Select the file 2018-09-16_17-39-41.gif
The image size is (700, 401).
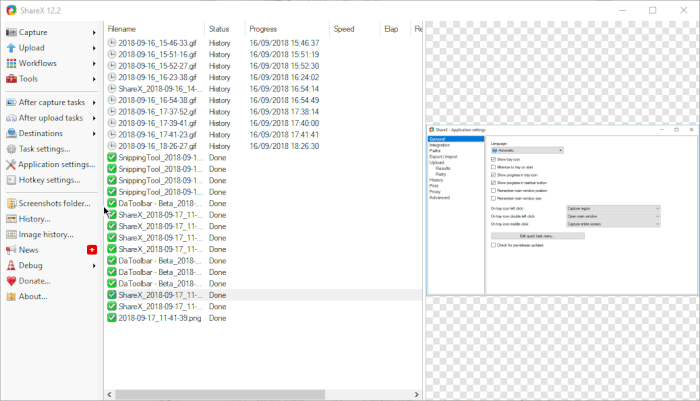157,123
